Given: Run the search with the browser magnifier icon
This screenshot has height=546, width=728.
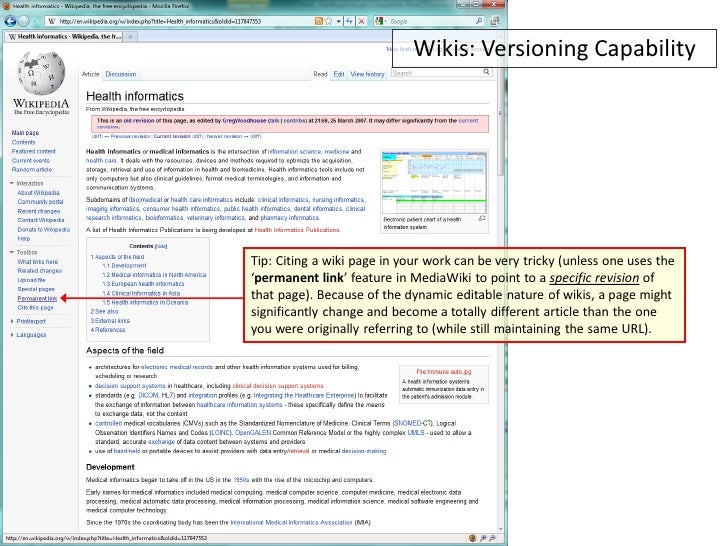Looking at the screenshot, I should click(x=479, y=21).
